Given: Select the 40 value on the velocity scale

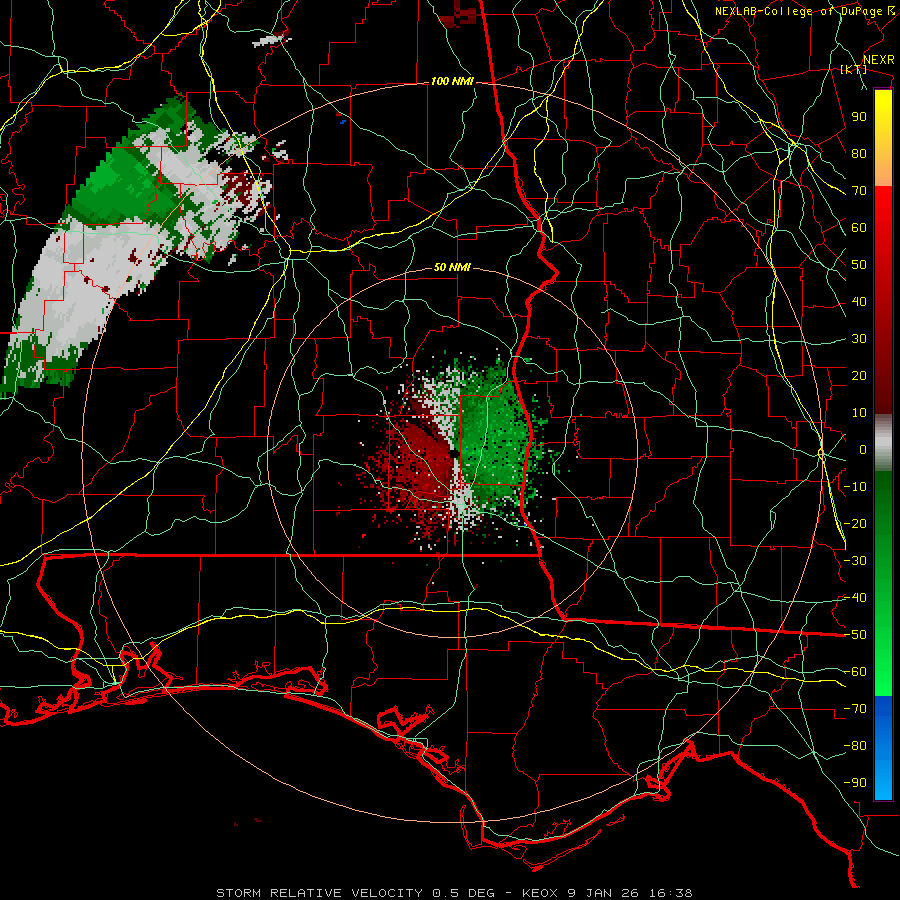Looking at the screenshot, I should 859,302.
